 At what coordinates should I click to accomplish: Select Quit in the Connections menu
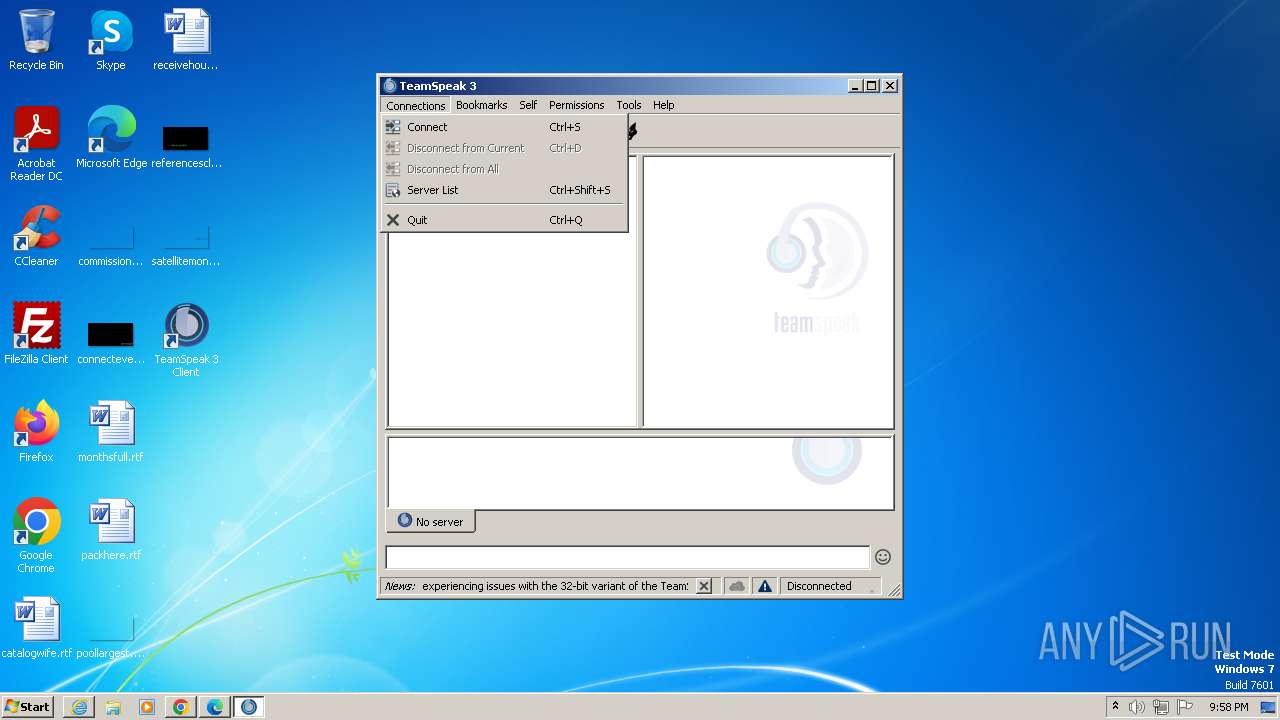point(504,220)
